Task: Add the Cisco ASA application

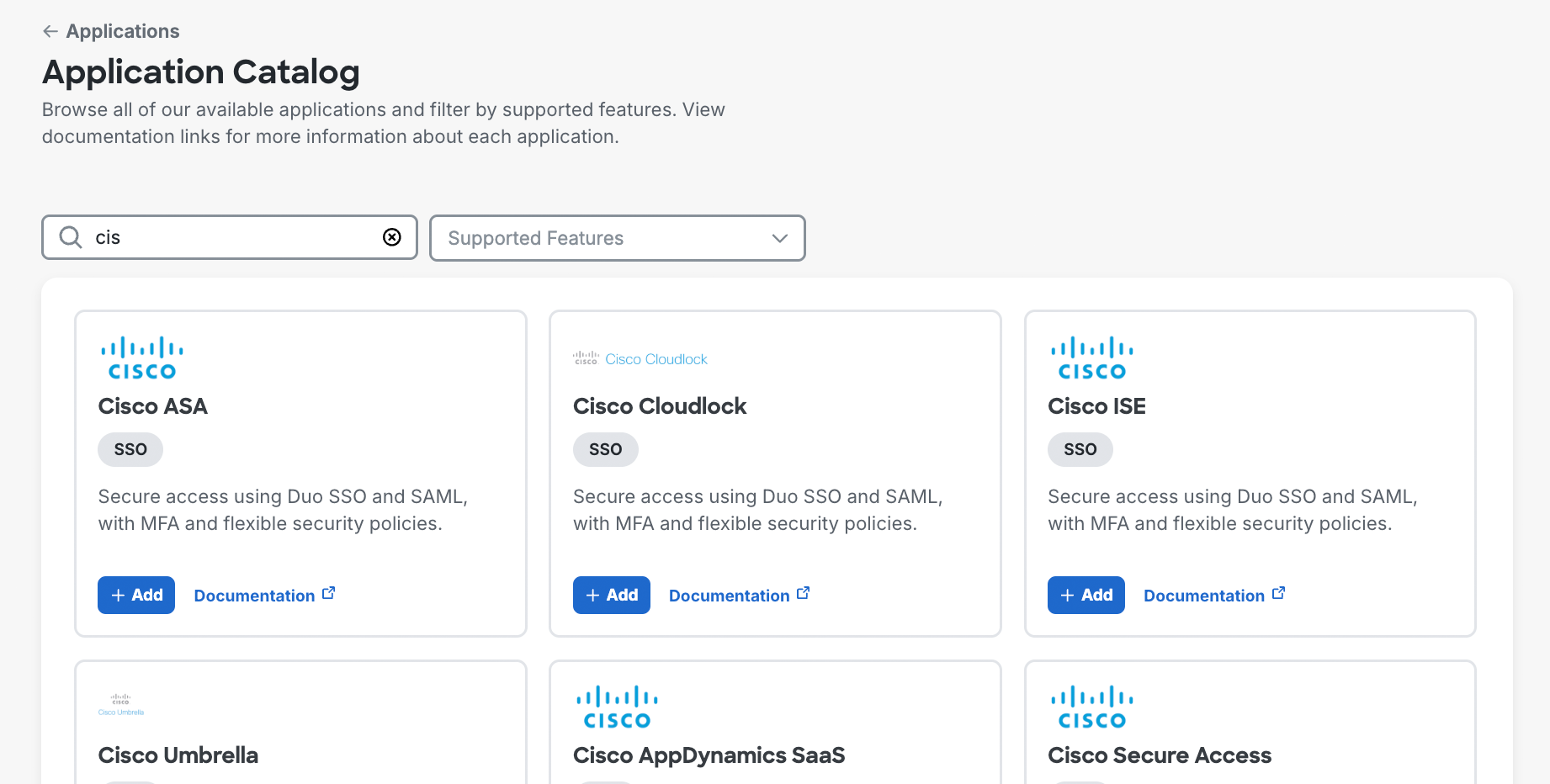Action: (x=136, y=595)
